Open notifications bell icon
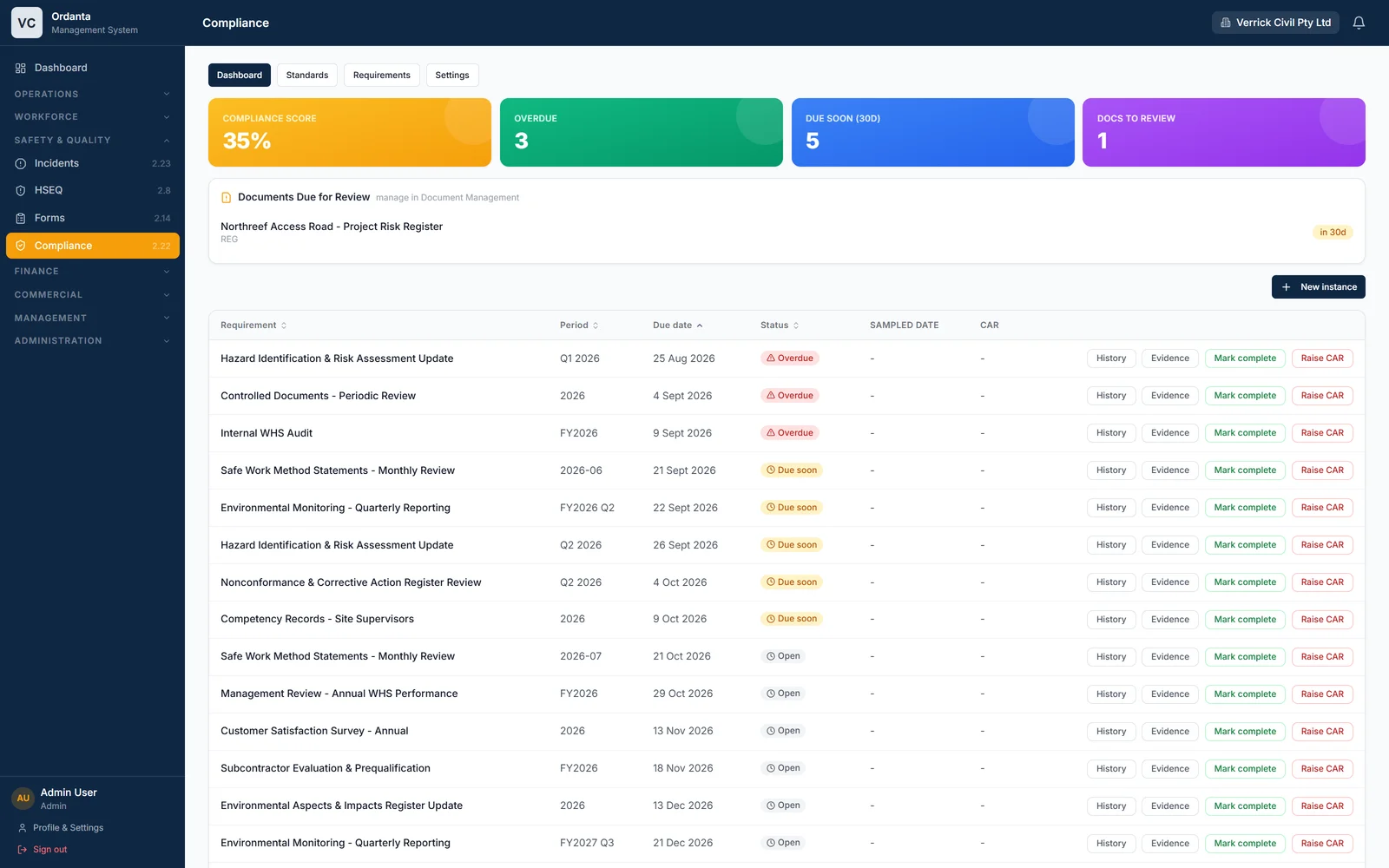The height and width of the screenshot is (868, 1389). click(1359, 23)
